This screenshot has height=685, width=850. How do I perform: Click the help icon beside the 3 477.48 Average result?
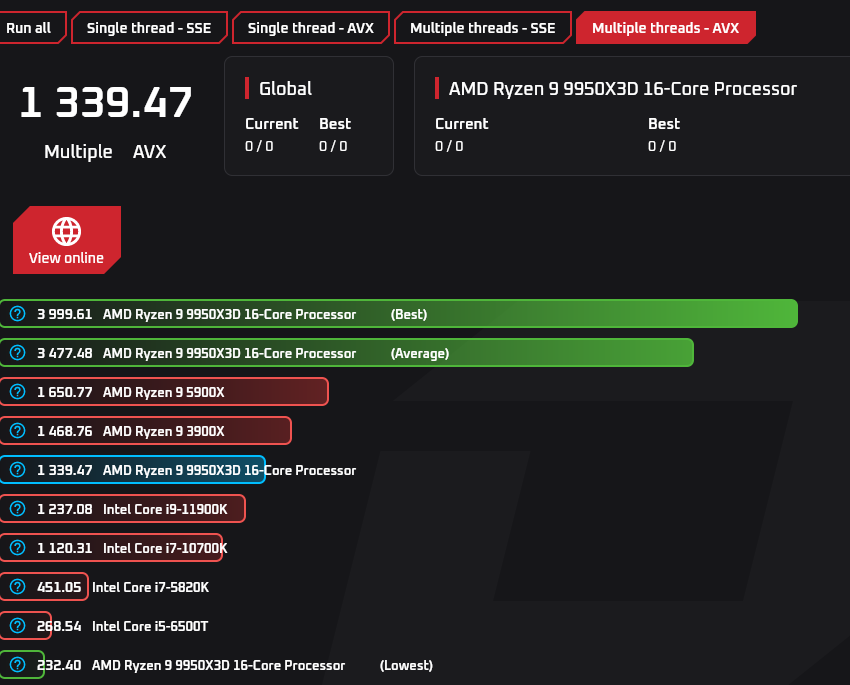[17, 353]
